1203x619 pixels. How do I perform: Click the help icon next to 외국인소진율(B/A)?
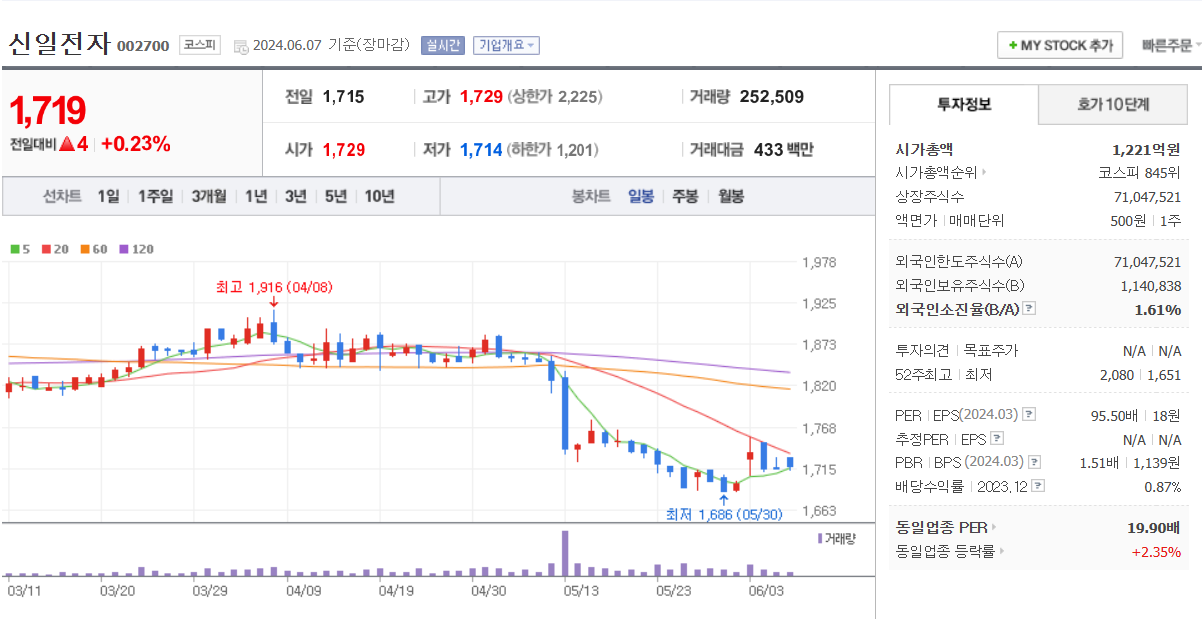point(1030,309)
